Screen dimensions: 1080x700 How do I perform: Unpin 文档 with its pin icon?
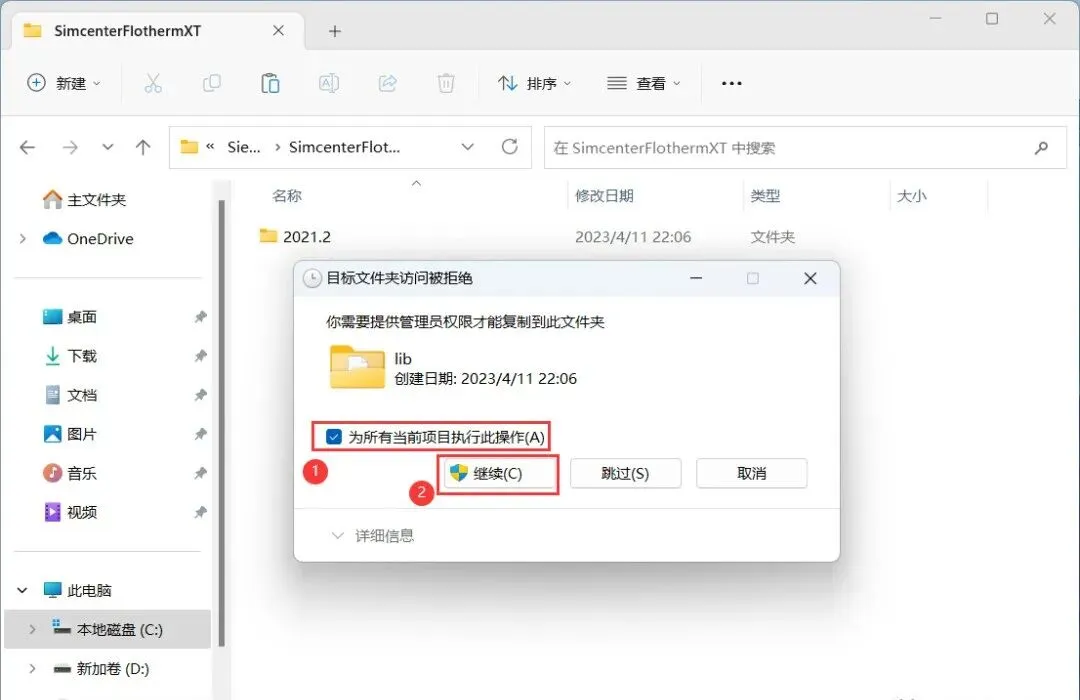(200, 395)
